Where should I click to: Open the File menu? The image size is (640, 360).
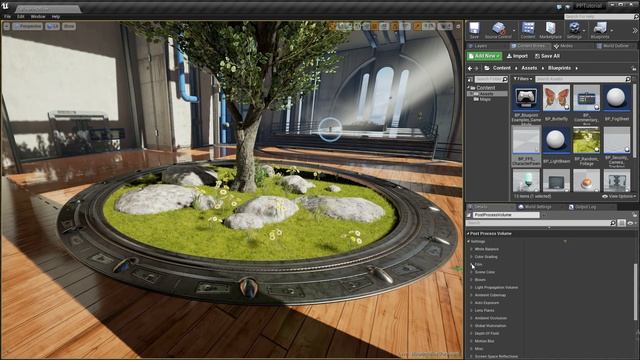(x=7, y=17)
